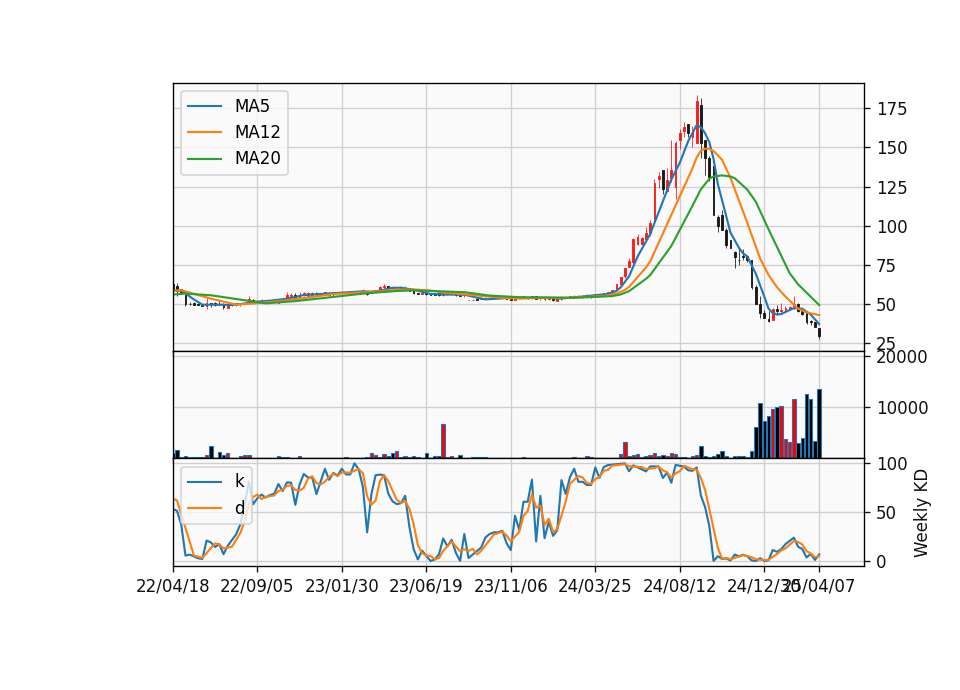Image resolution: width=960 pixels, height=690 pixels.
Task: Click the 23/06/19 date axis label
Action: pyautogui.click(x=426, y=586)
